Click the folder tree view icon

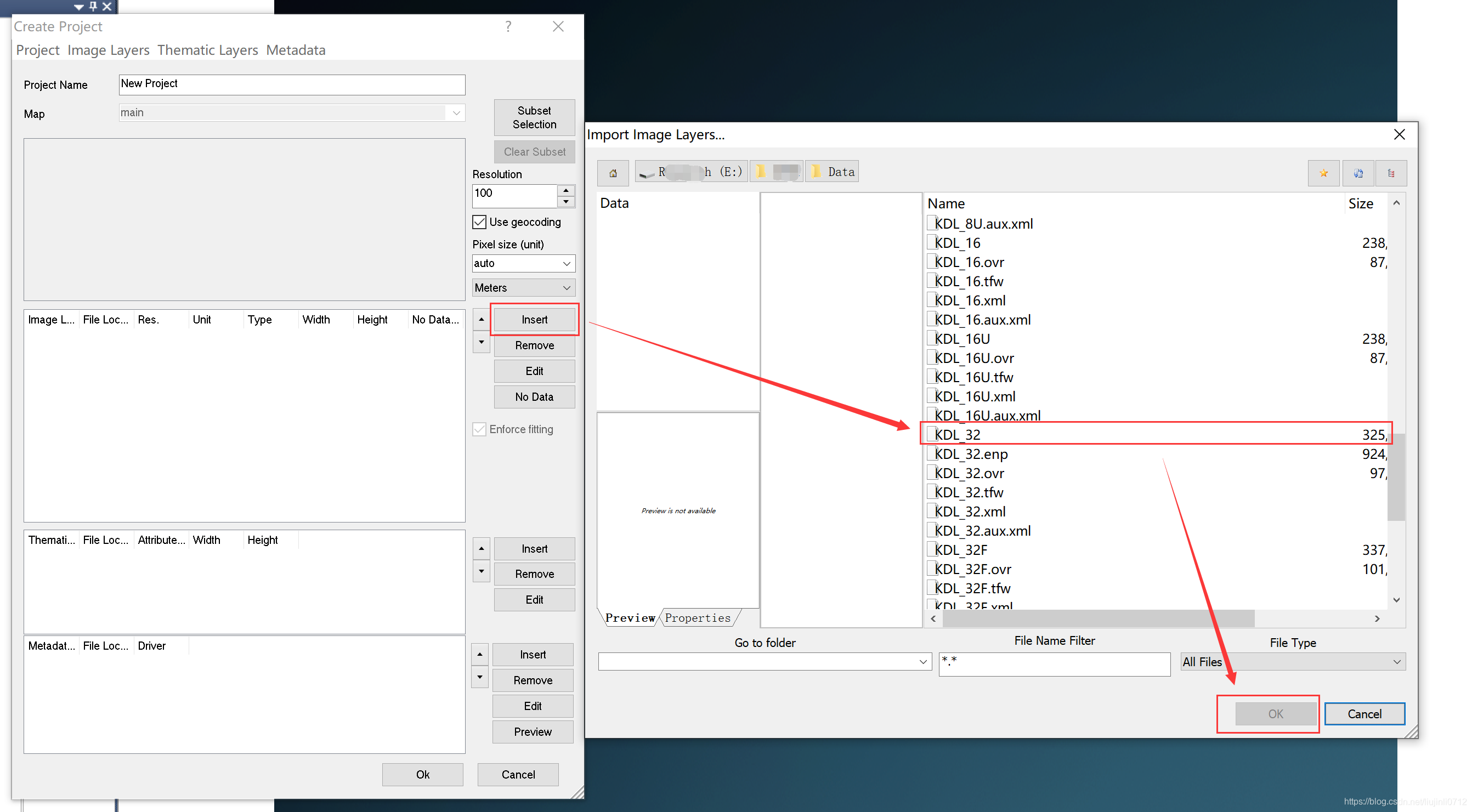point(1391,173)
